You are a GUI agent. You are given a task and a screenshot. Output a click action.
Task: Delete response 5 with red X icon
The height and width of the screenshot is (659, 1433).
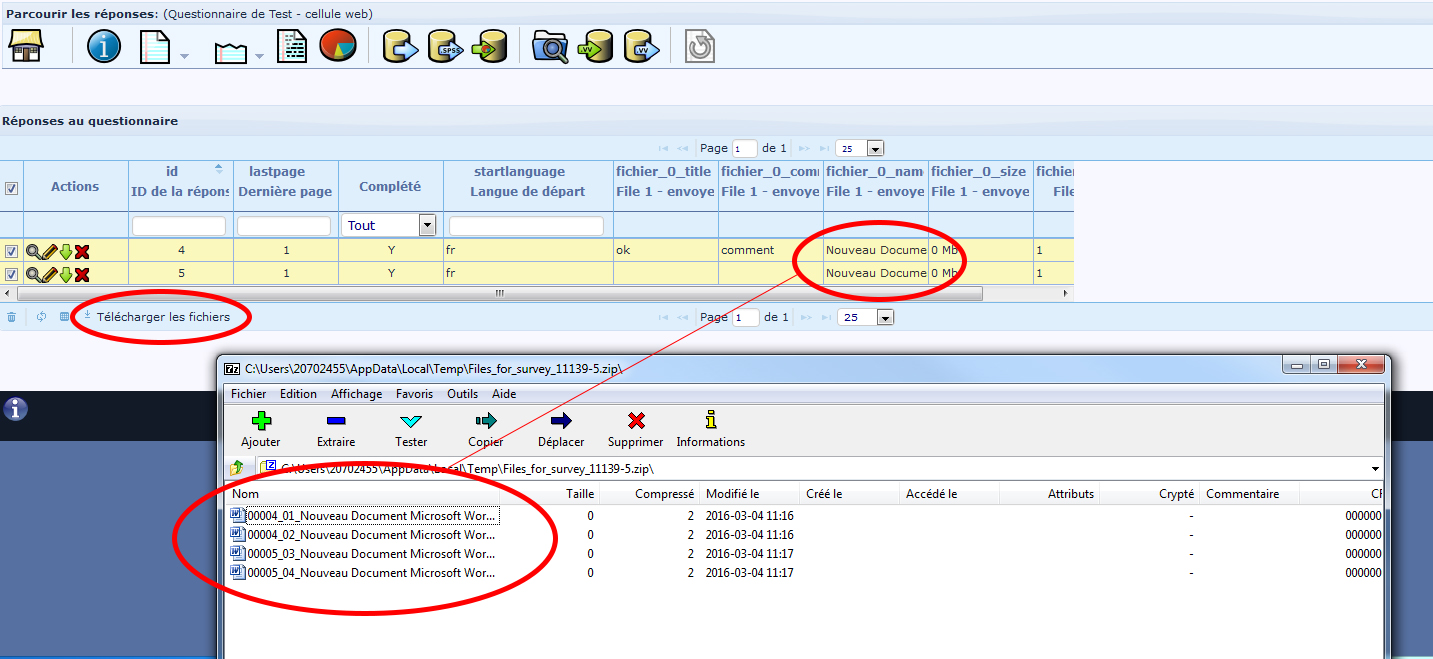click(x=82, y=274)
